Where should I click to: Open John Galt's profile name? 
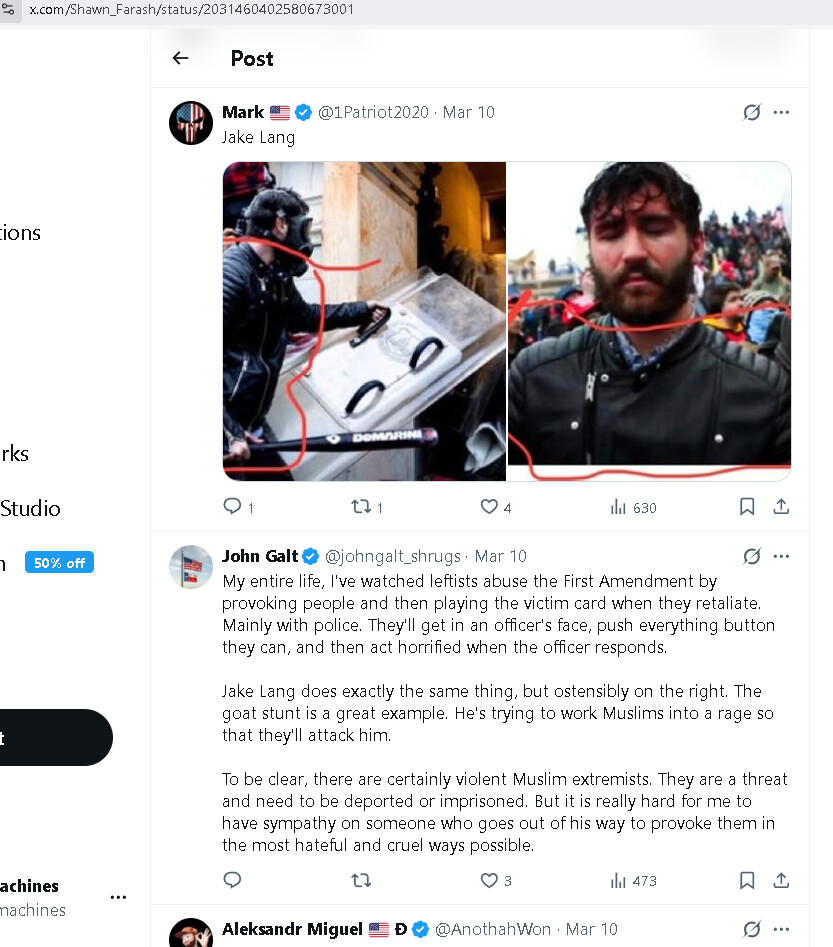pos(260,556)
